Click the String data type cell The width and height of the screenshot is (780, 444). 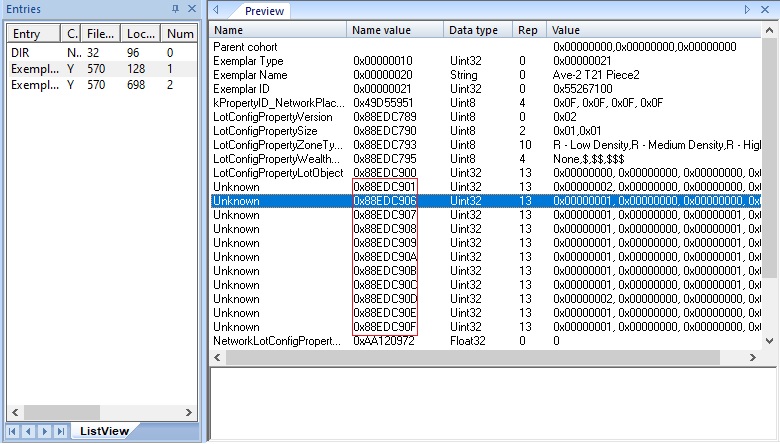(x=464, y=75)
